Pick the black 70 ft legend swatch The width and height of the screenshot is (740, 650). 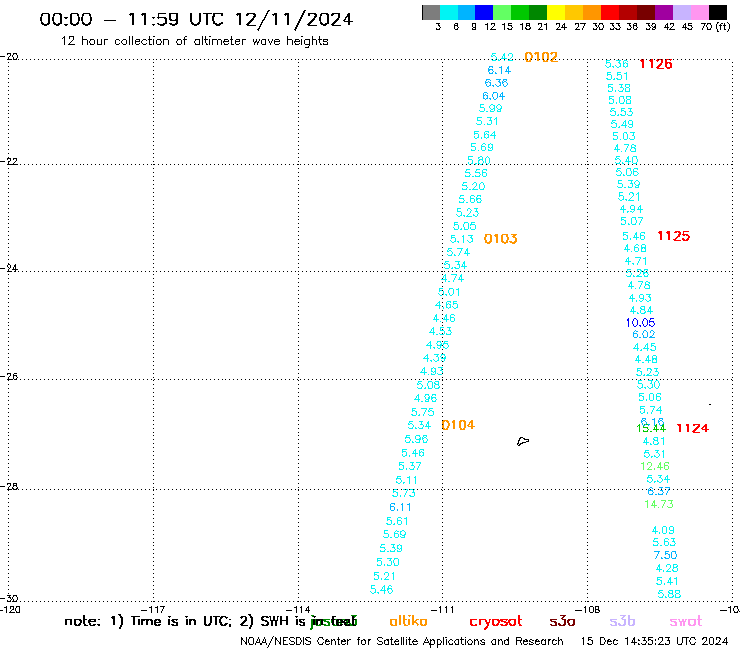click(x=718, y=12)
